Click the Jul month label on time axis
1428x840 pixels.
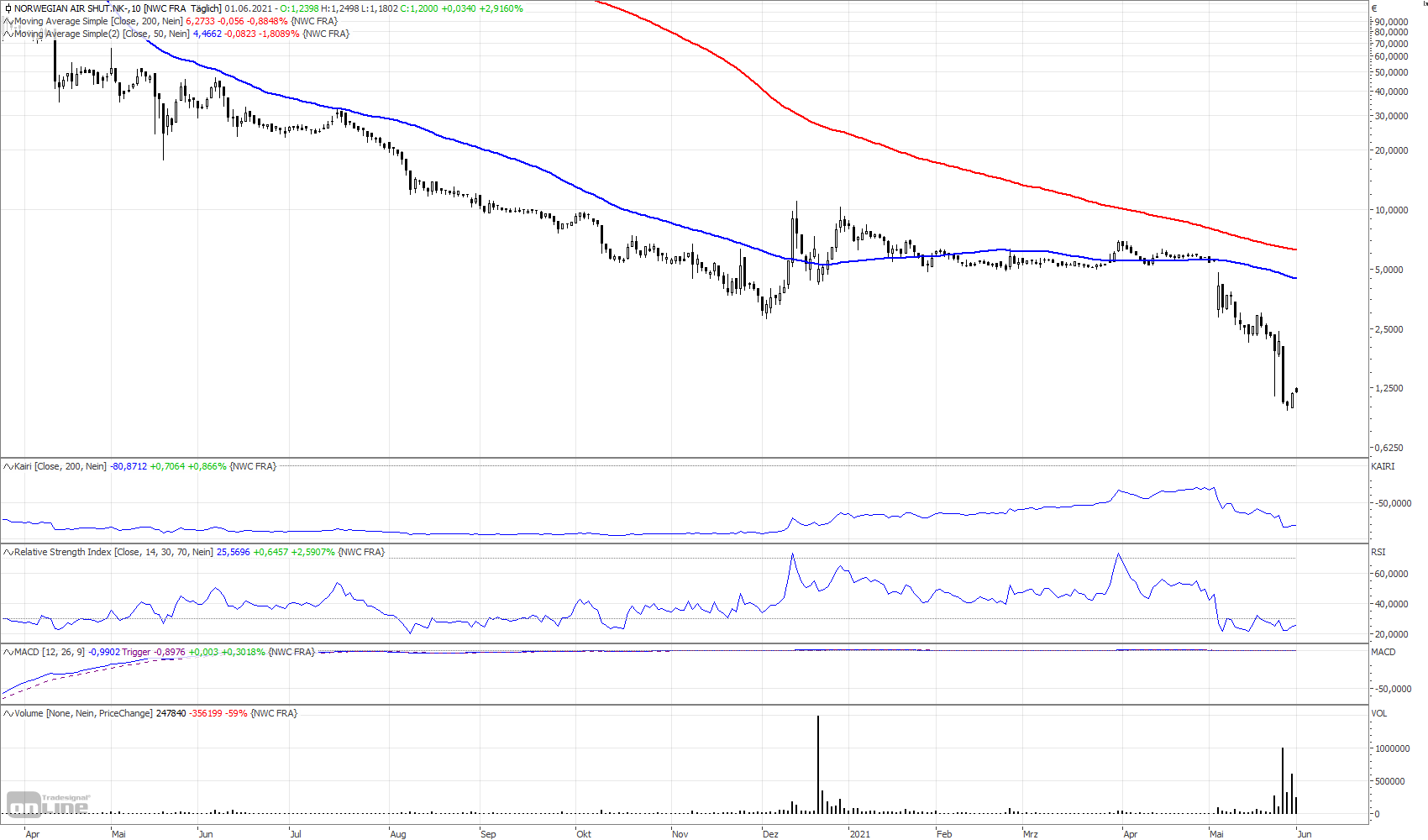tap(296, 834)
